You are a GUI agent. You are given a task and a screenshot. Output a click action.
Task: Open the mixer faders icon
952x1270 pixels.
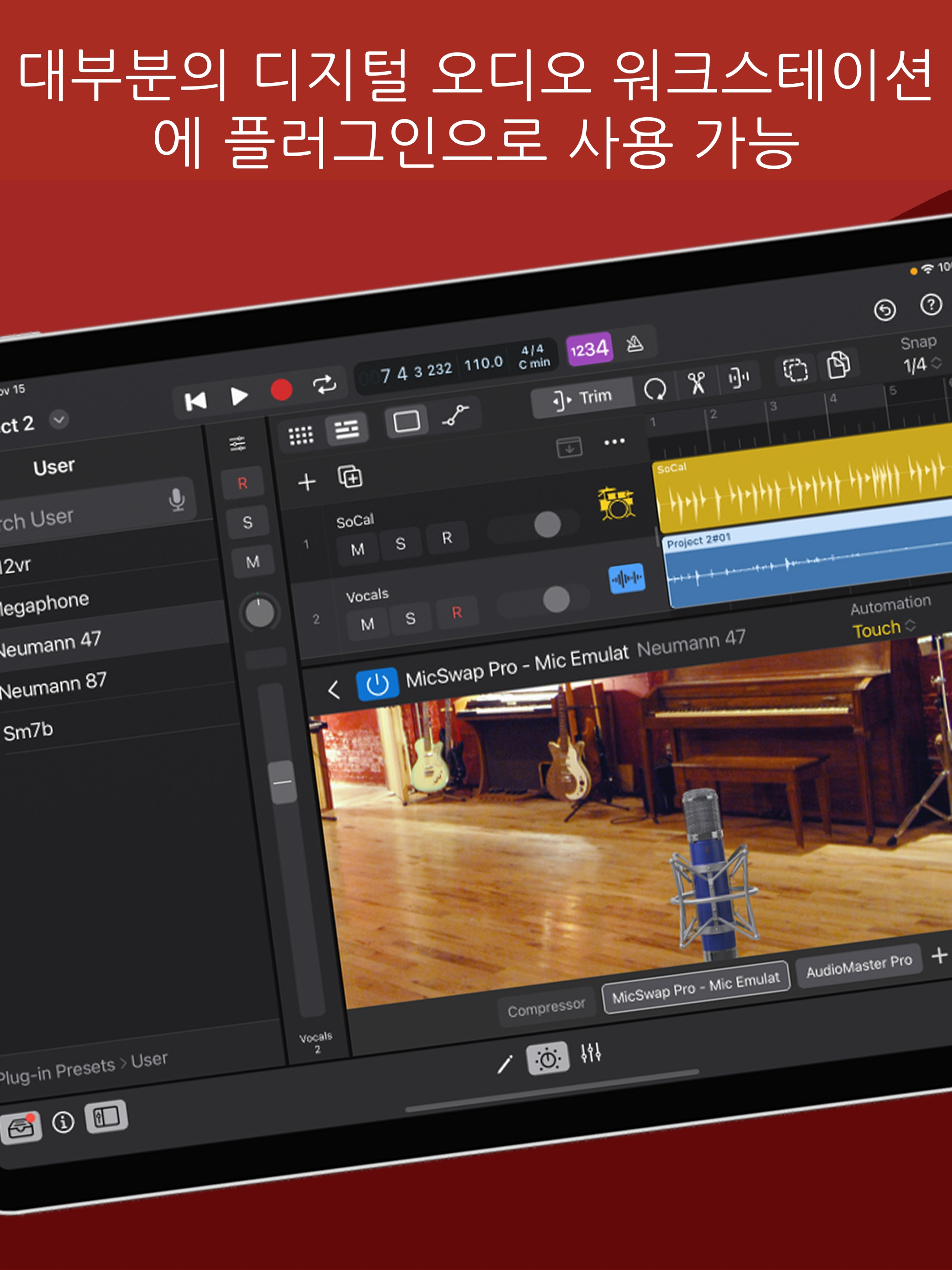point(590,1052)
